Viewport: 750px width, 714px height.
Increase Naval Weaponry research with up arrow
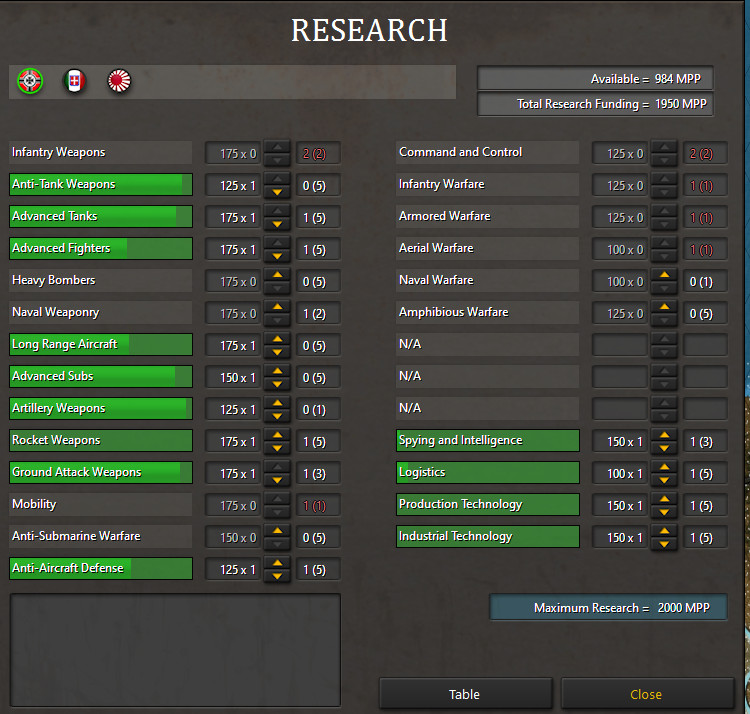[277, 307]
